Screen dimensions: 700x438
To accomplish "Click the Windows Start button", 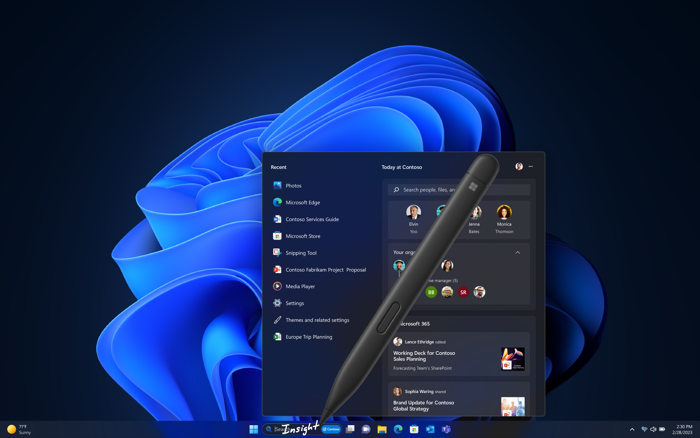I will (254, 429).
